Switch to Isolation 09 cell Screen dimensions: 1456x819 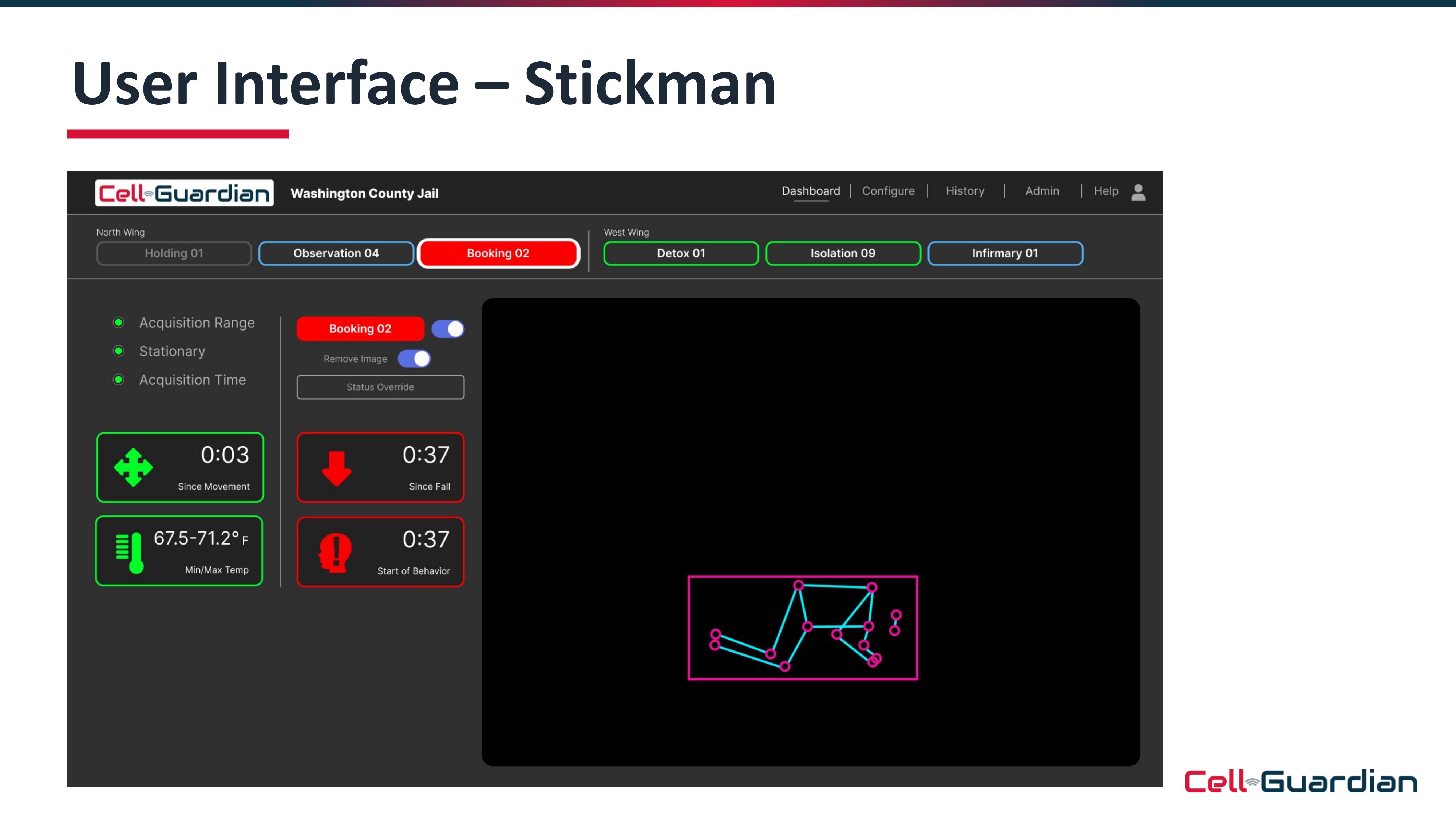(x=843, y=253)
